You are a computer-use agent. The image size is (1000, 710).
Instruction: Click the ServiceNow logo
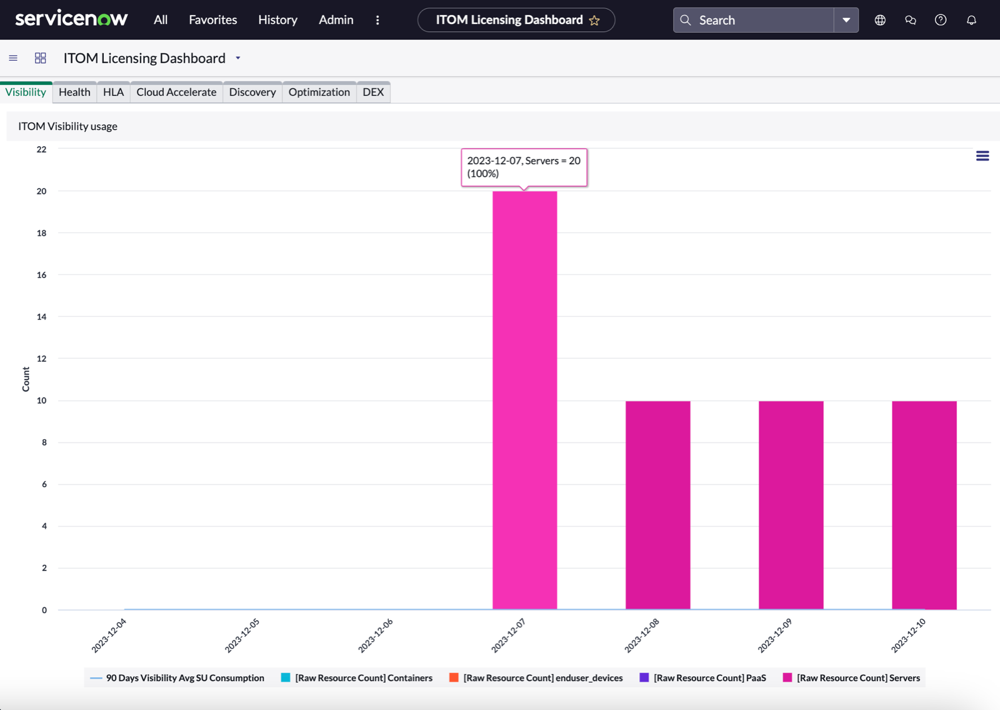71,18
